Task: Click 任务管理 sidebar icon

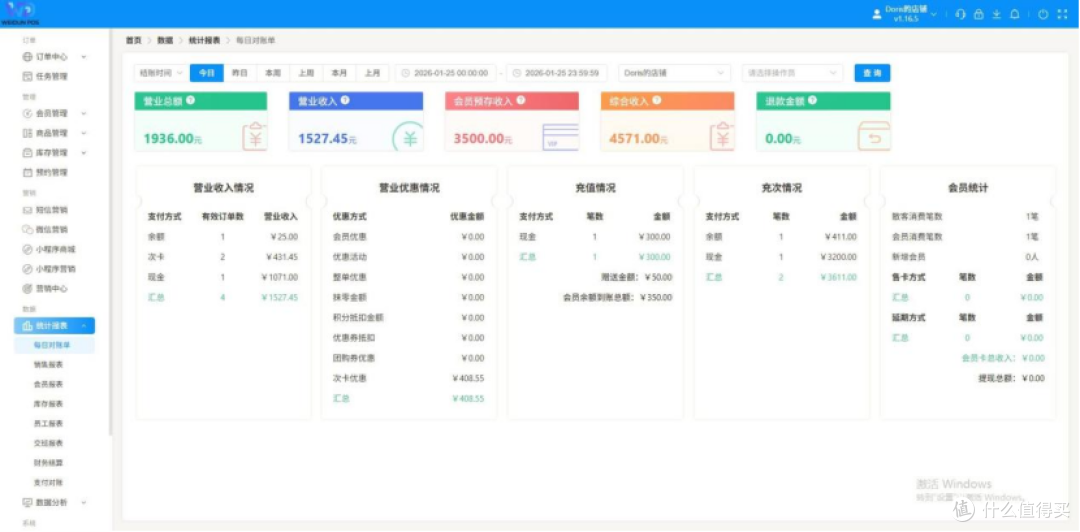Action: [28, 76]
